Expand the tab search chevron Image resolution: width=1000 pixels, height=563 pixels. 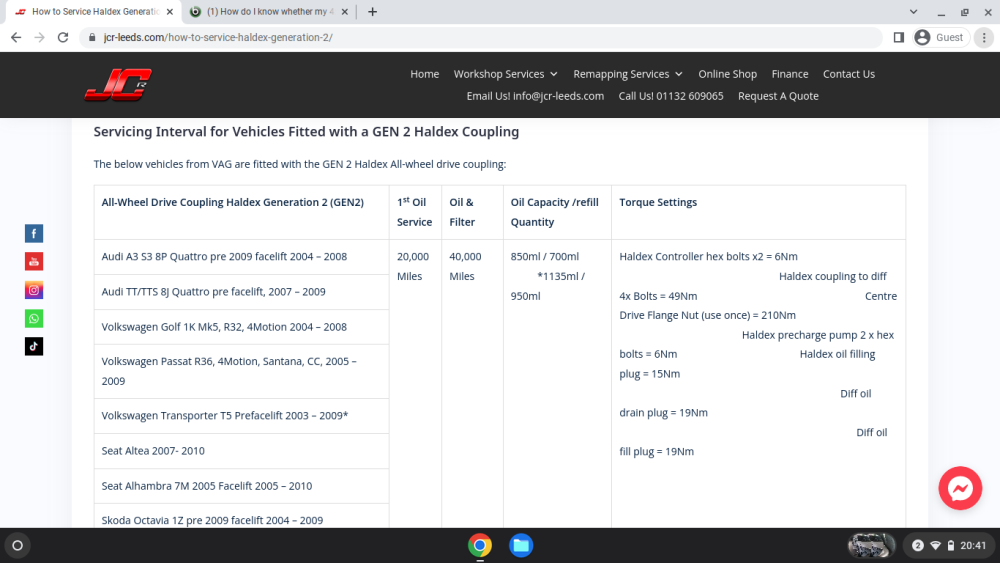pos(913,11)
